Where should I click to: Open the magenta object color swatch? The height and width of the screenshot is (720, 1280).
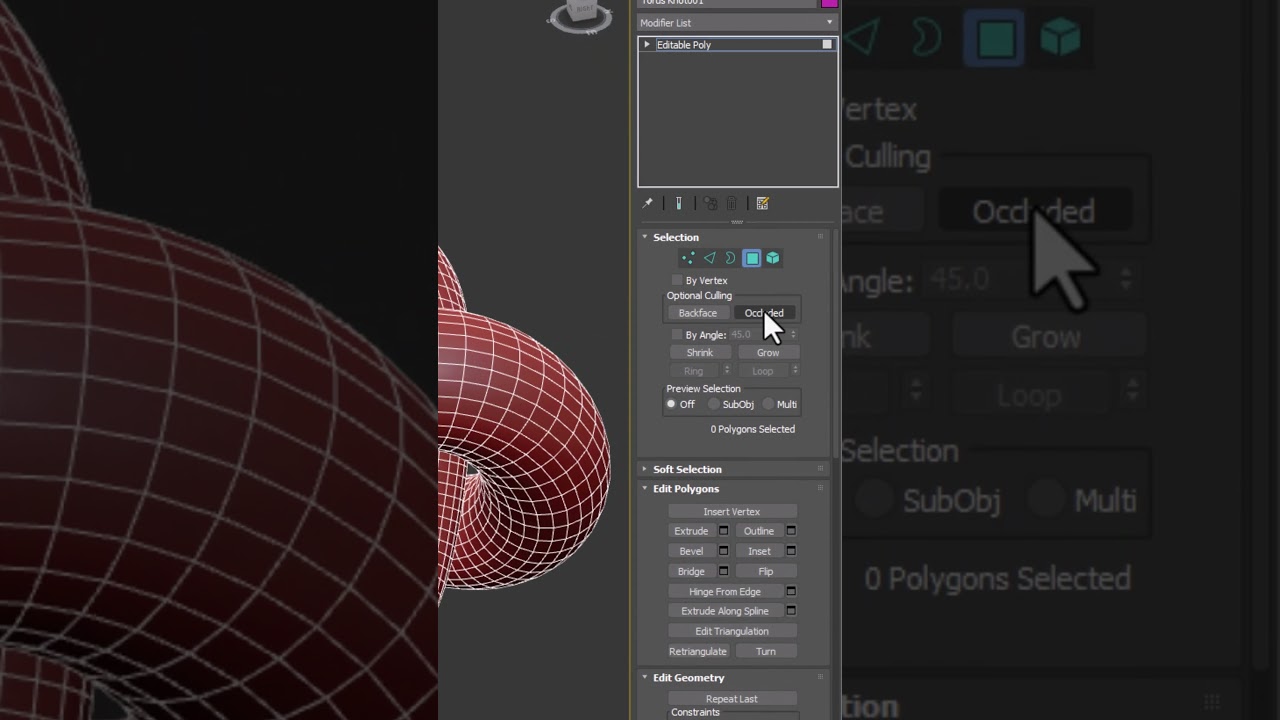(x=829, y=3)
